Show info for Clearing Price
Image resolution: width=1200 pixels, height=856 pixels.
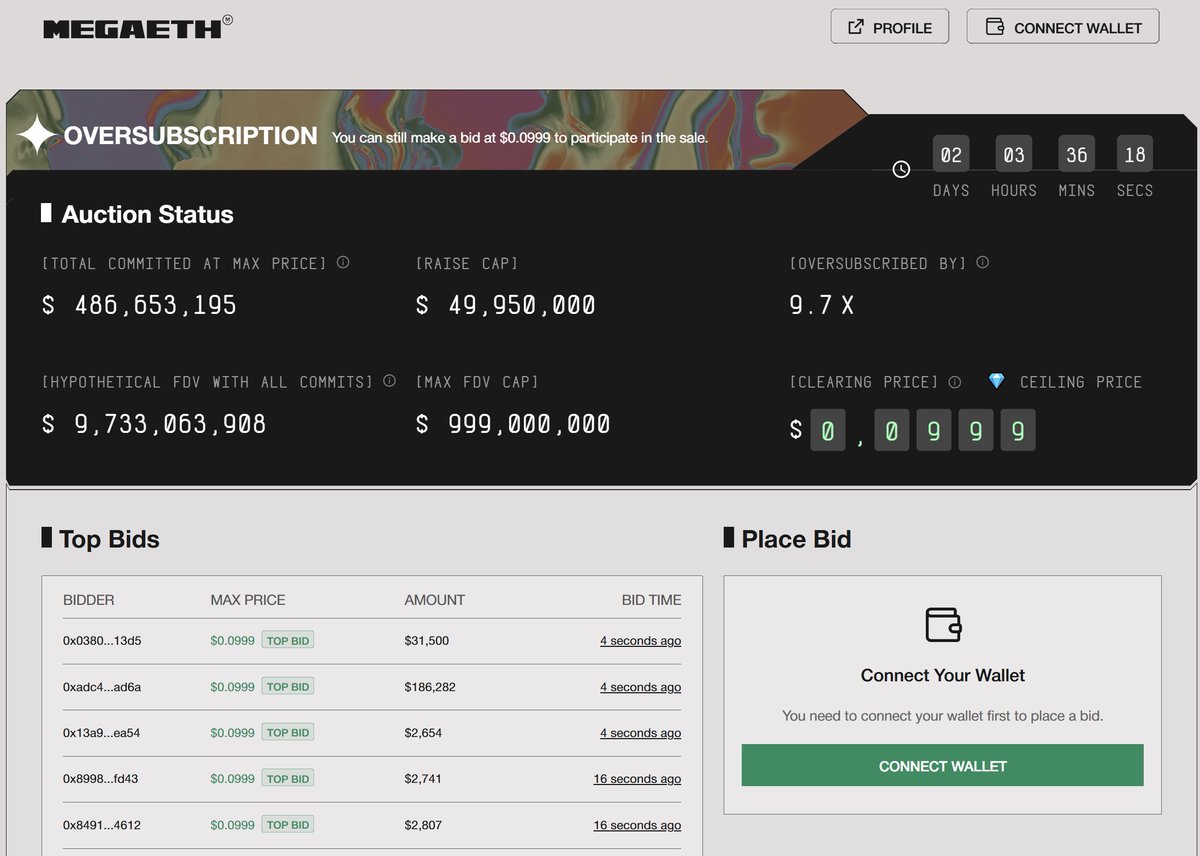click(955, 382)
